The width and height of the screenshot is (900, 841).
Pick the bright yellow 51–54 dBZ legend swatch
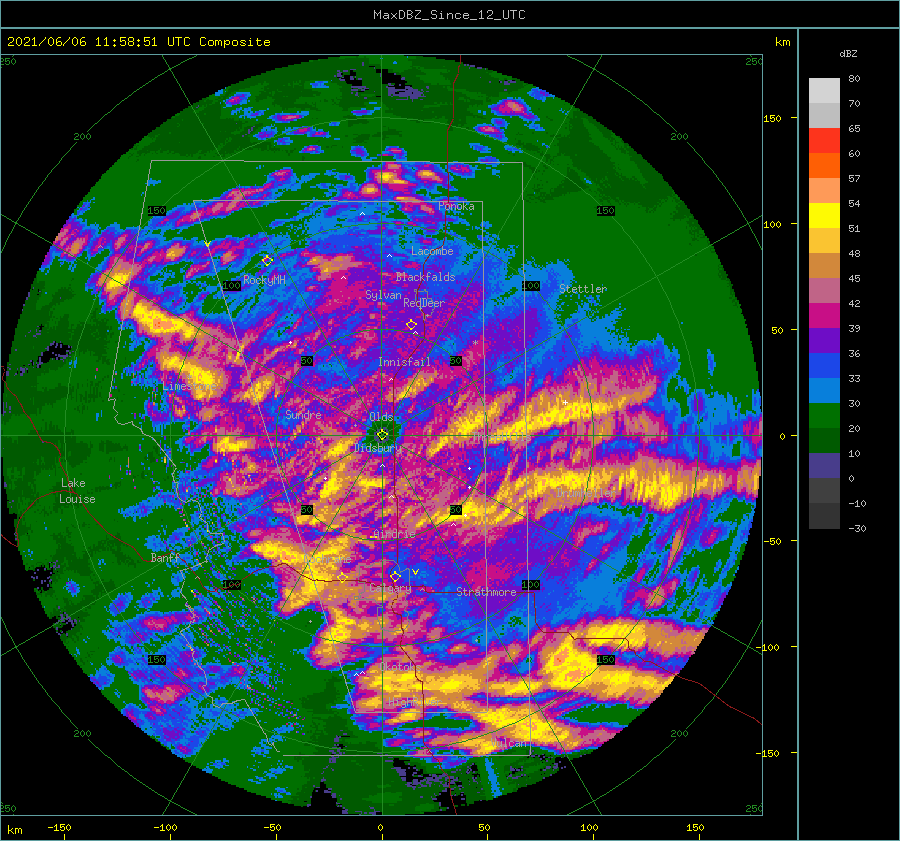tap(824, 216)
